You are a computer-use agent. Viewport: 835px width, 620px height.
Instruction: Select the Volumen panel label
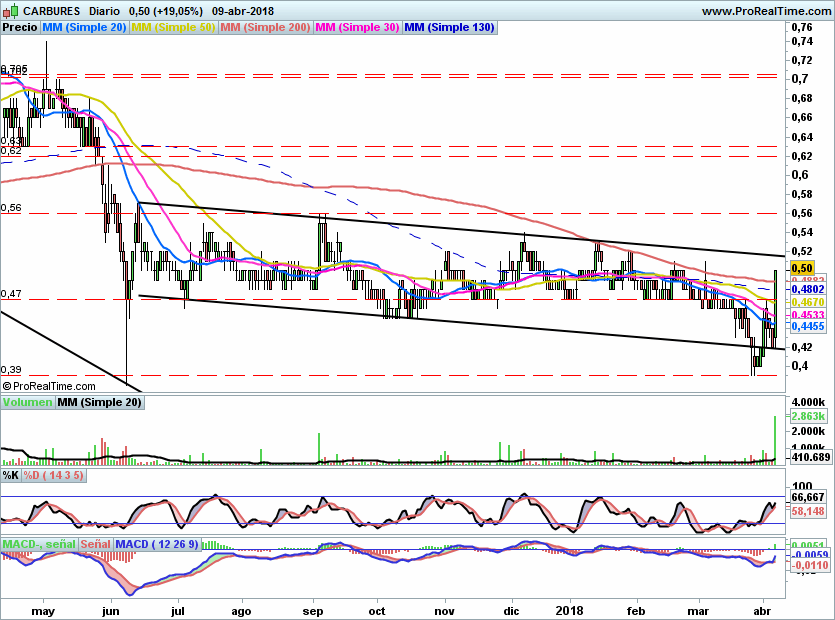[28, 403]
